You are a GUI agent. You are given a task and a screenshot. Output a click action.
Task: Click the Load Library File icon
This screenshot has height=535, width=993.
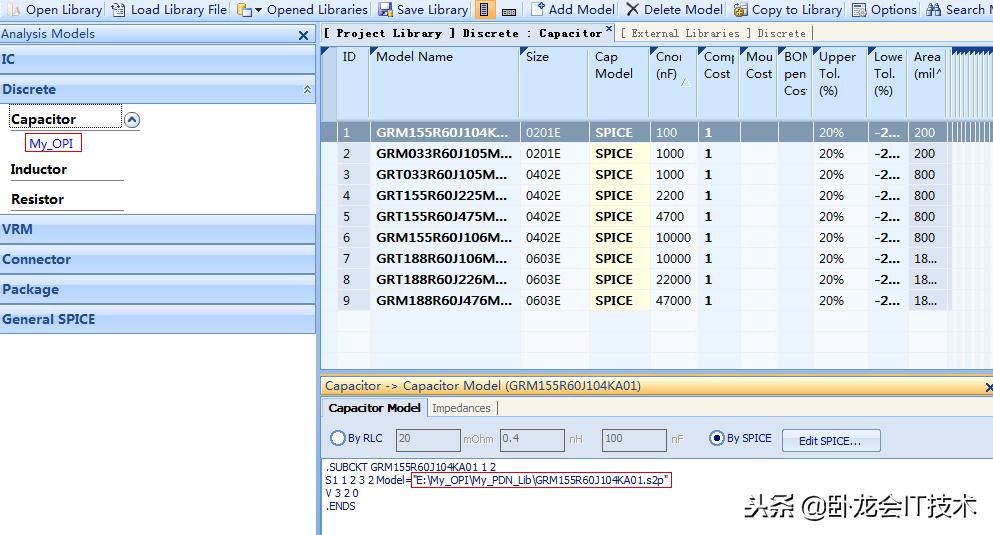(118, 10)
